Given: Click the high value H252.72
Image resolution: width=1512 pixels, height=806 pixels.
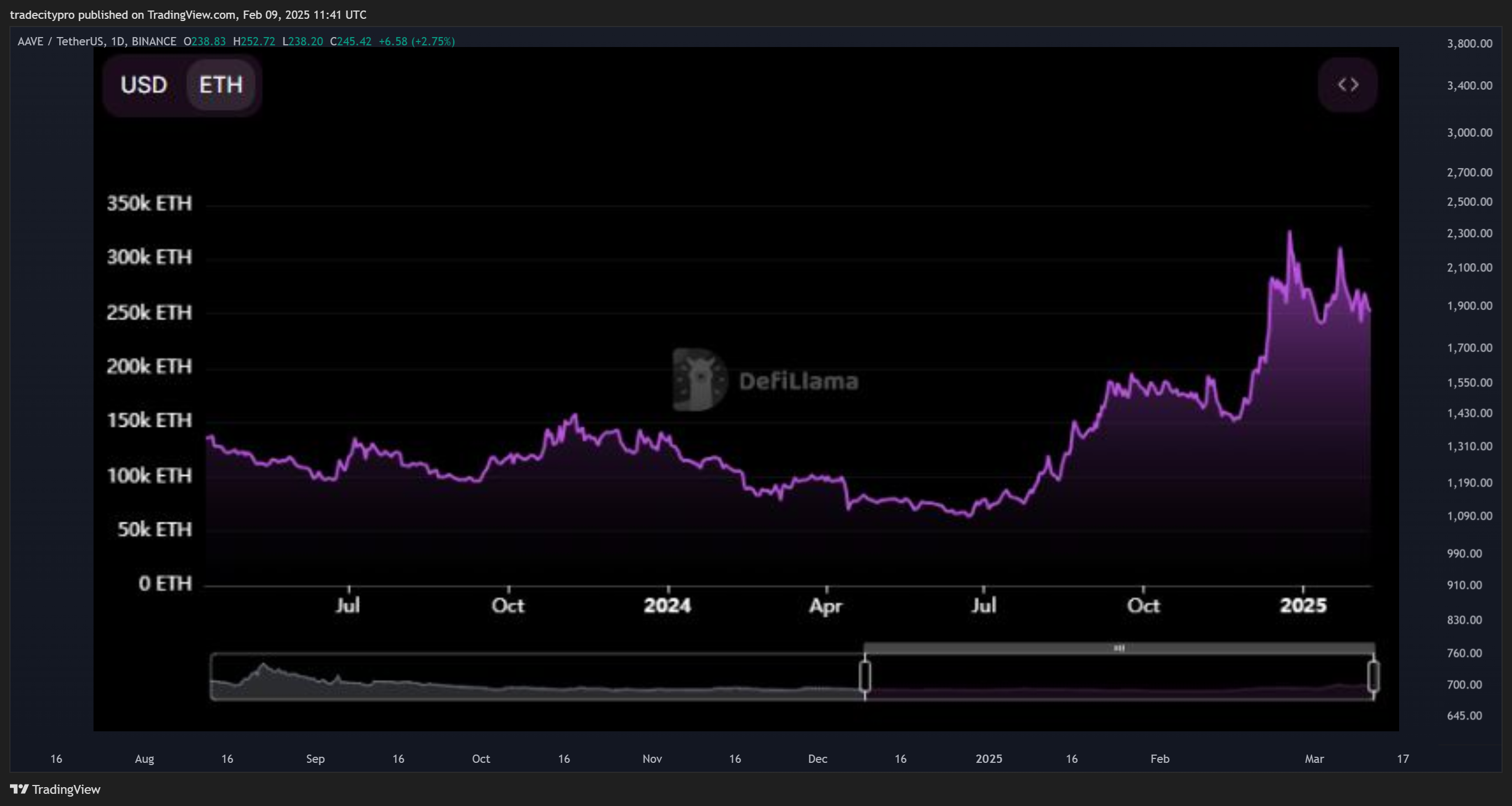Looking at the screenshot, I should (253, 41).
